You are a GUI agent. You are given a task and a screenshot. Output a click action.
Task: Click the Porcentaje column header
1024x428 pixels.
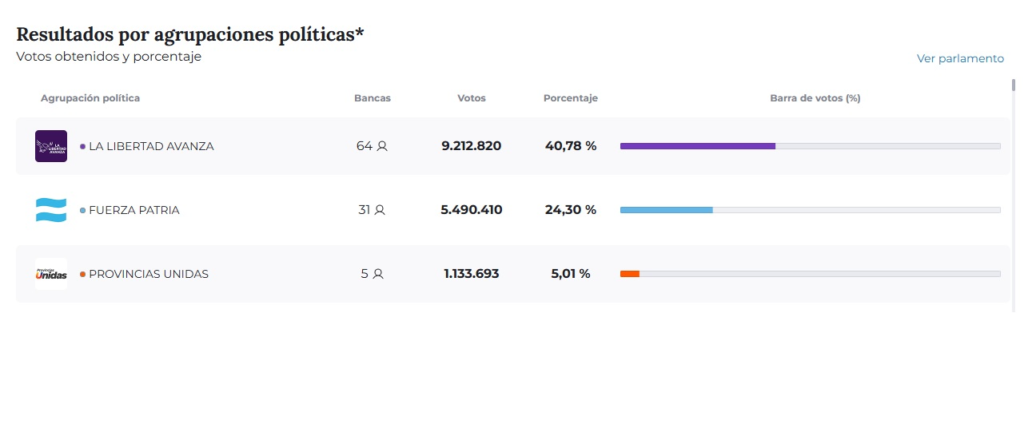point(570,98)
